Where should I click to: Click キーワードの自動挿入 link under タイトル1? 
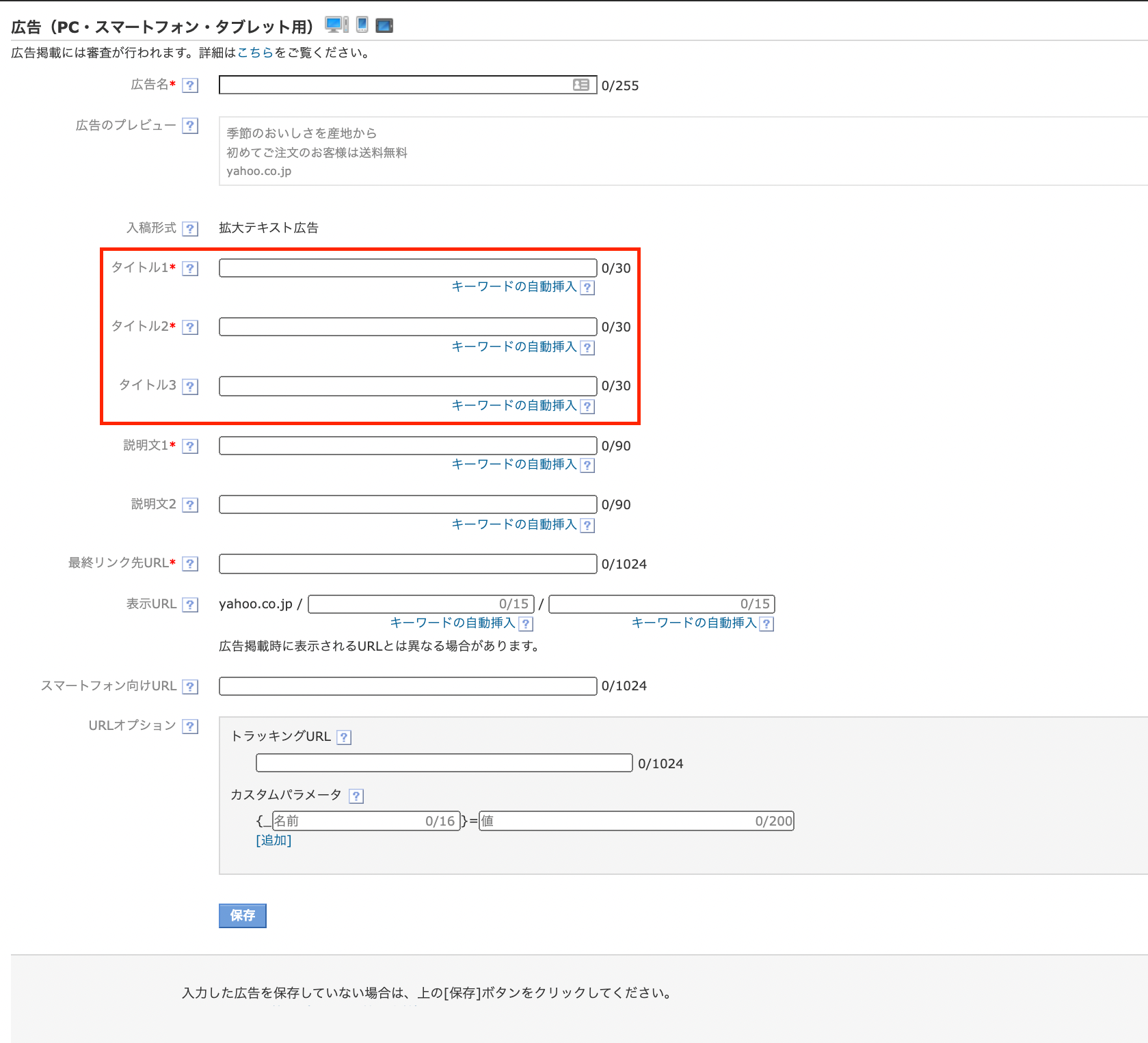[x=514, y=286]
